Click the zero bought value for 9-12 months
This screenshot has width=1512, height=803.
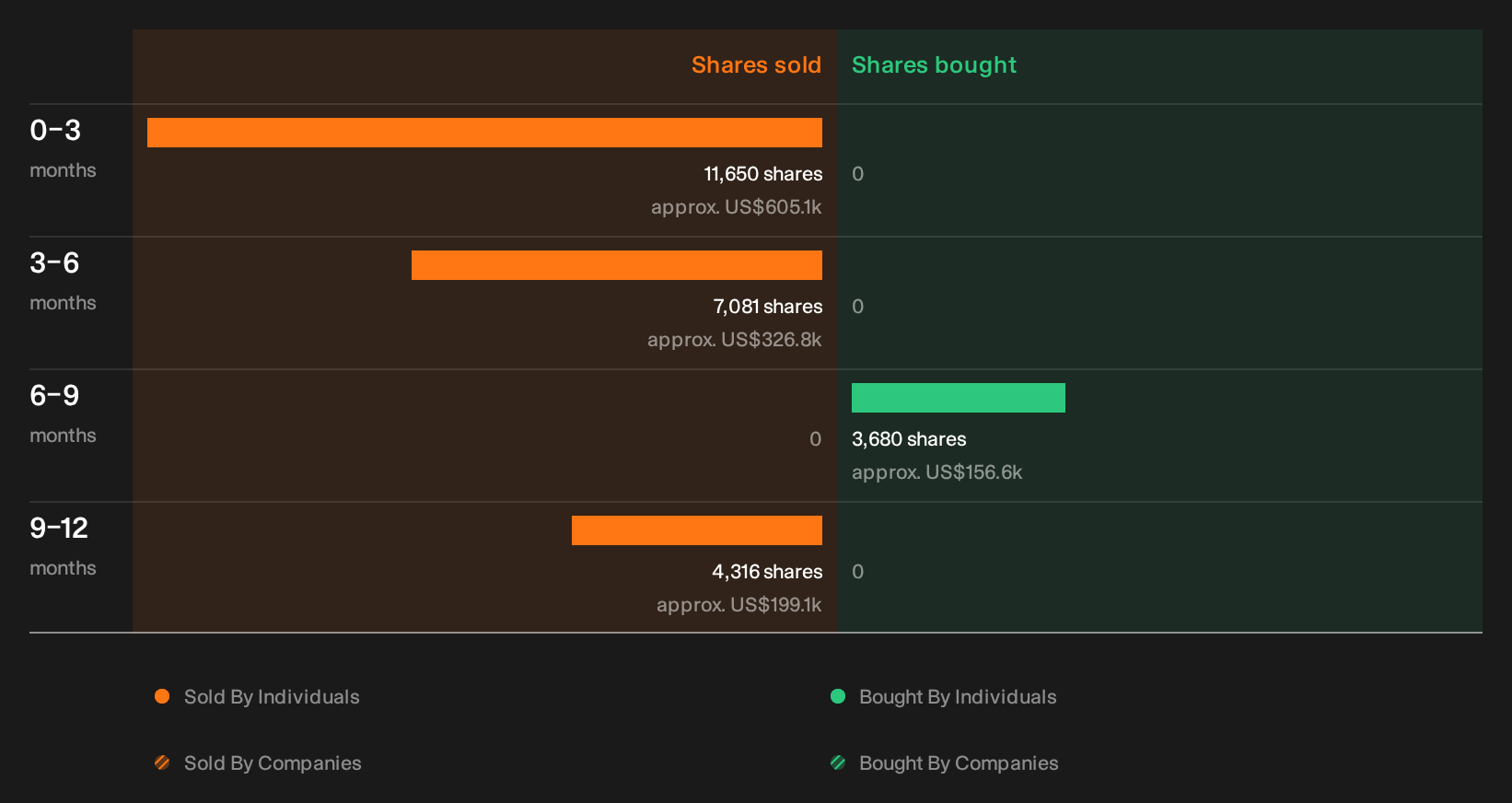click(858, 572)
